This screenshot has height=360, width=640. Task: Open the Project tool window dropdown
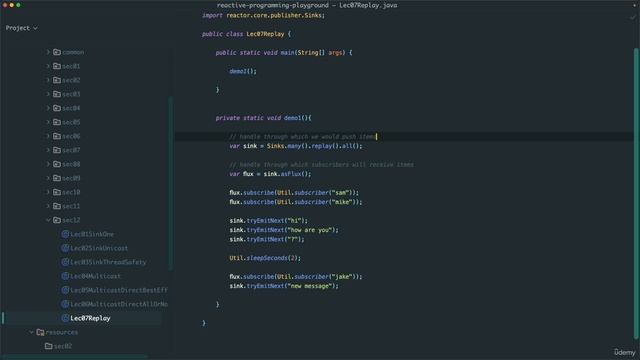(x=21, y=28)
